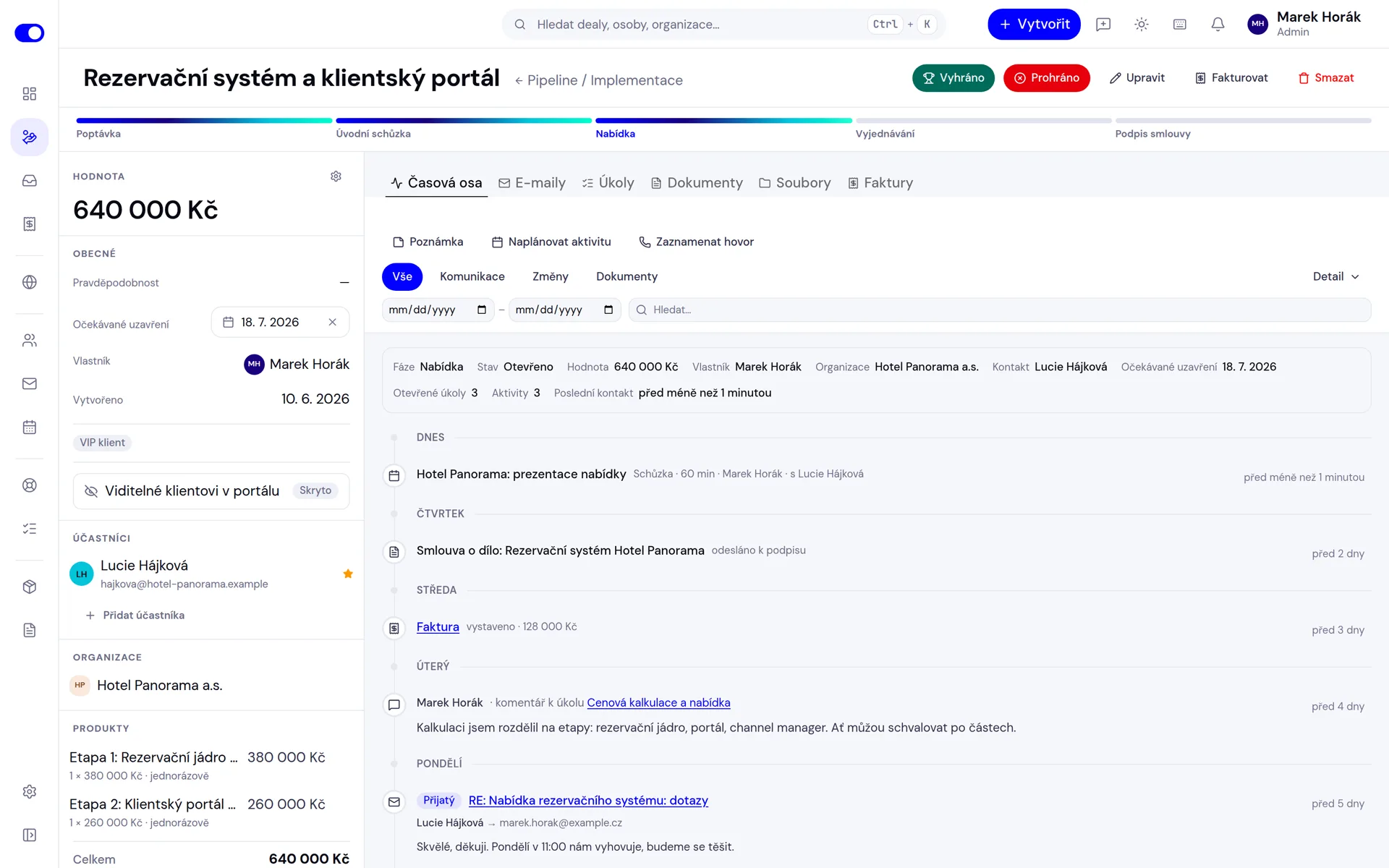Click the meeting icon for Hotel Panorama event
Image resolution: width=1389 pixels, height=868 pixels.
coord(394,475)
